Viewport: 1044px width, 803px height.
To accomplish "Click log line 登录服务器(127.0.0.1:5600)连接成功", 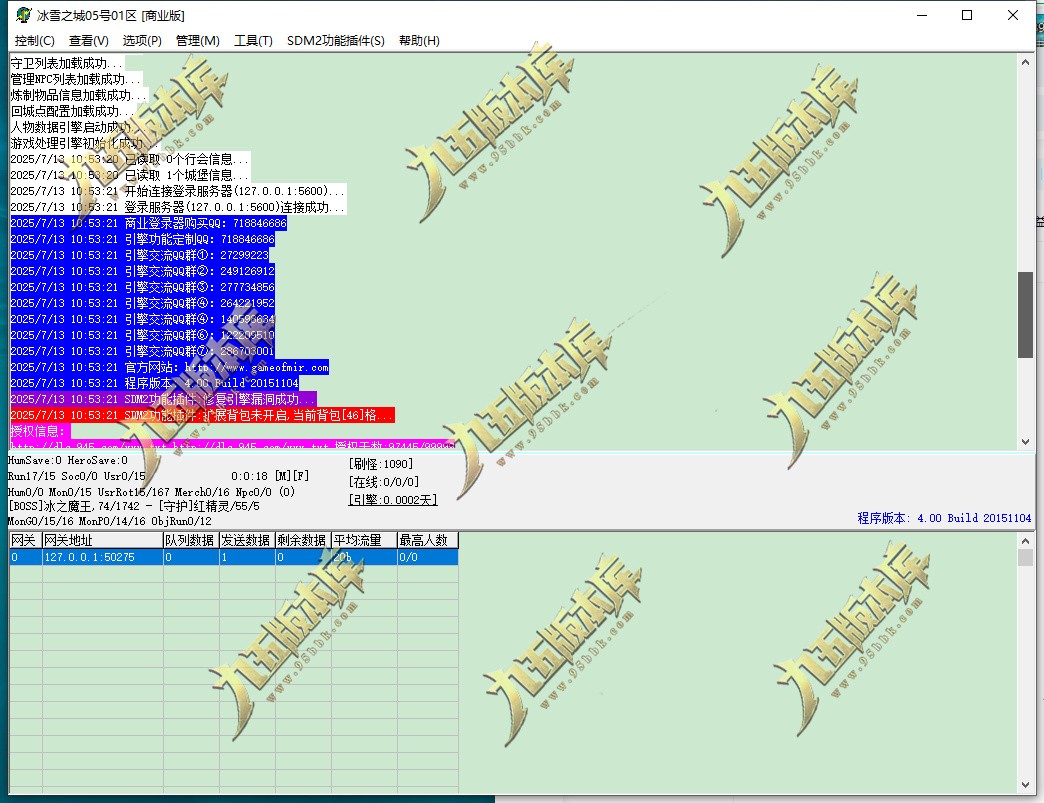I will coord(178,207).
